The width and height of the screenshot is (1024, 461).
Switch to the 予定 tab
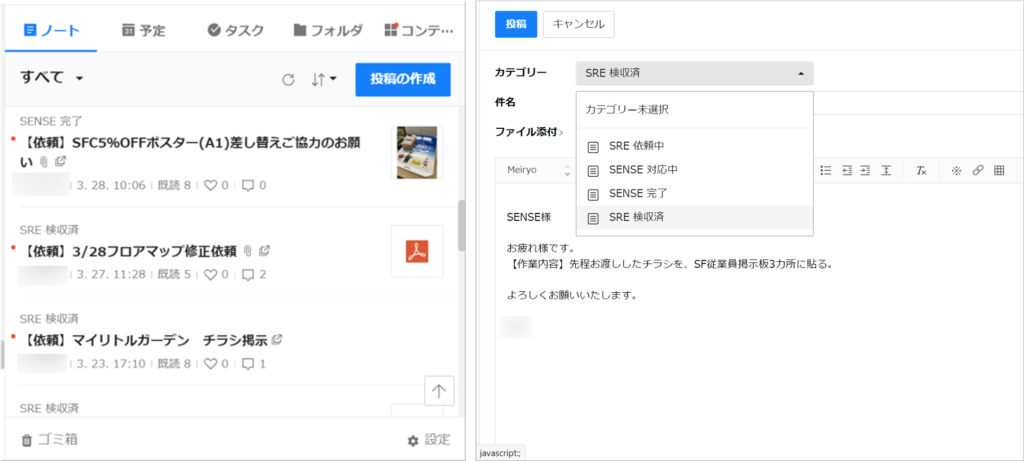pyautogui.click(x=143, y=30)
